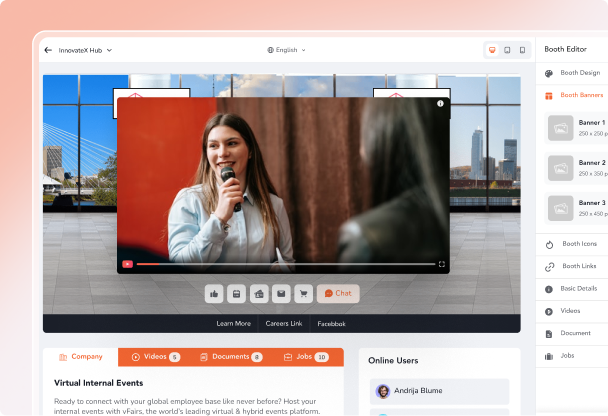Click the globe icon beside English
The image size is (608, 416).
point(270,50)
